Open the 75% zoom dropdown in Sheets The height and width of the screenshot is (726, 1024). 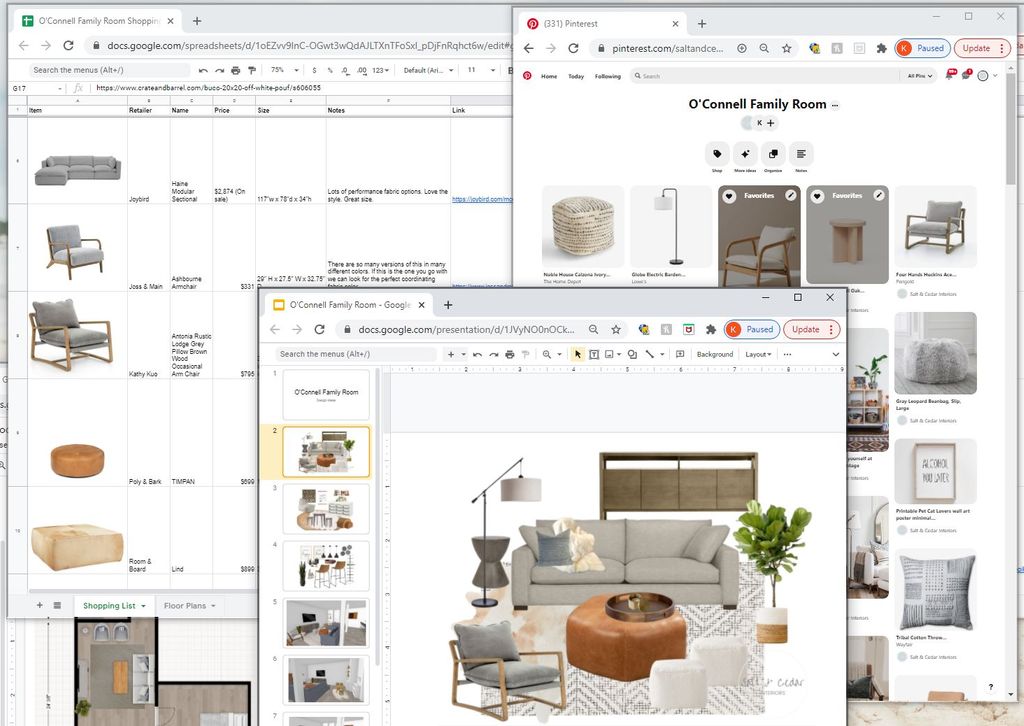[284, 70]
